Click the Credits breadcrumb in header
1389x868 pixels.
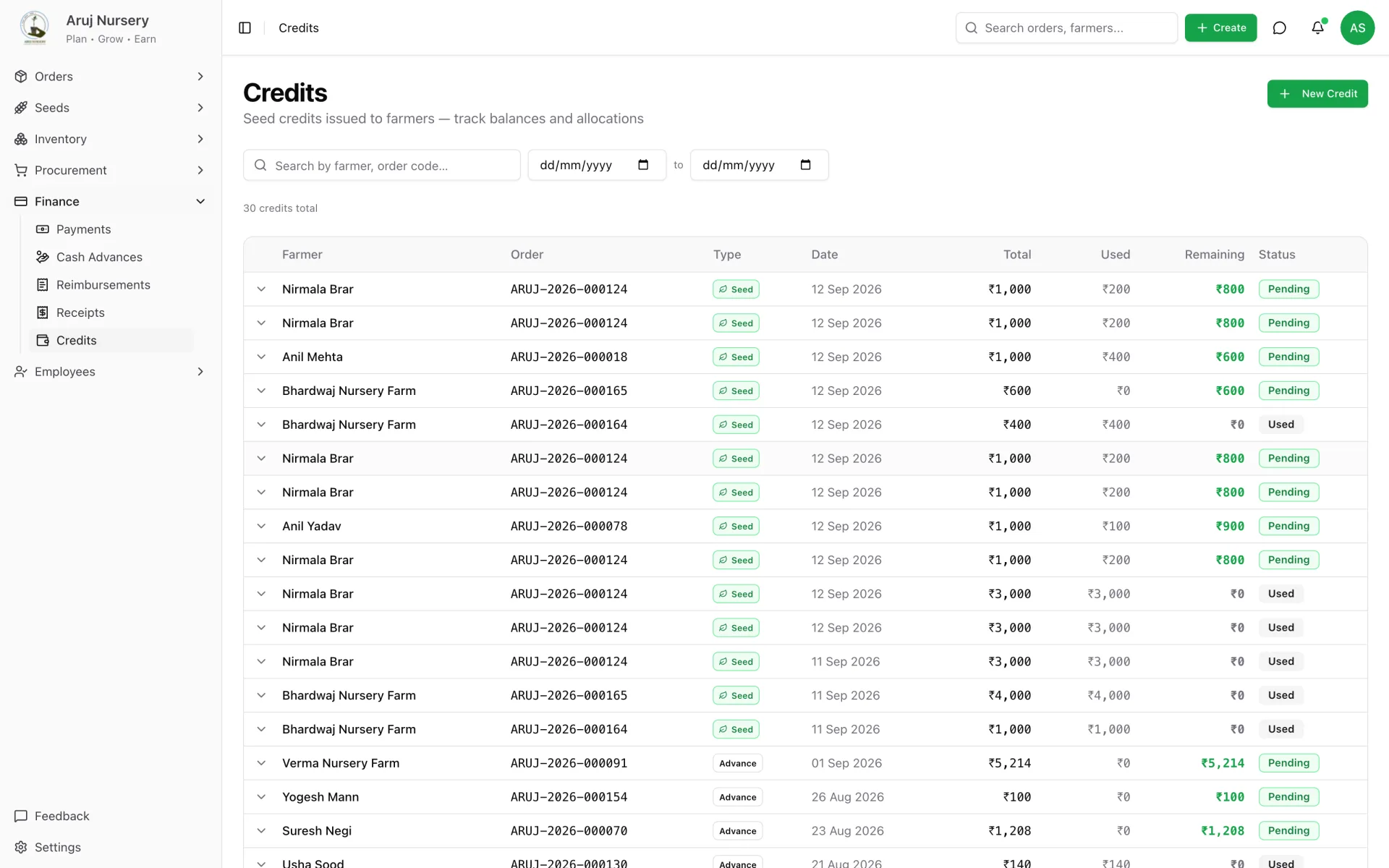click(x=298, y=27)
